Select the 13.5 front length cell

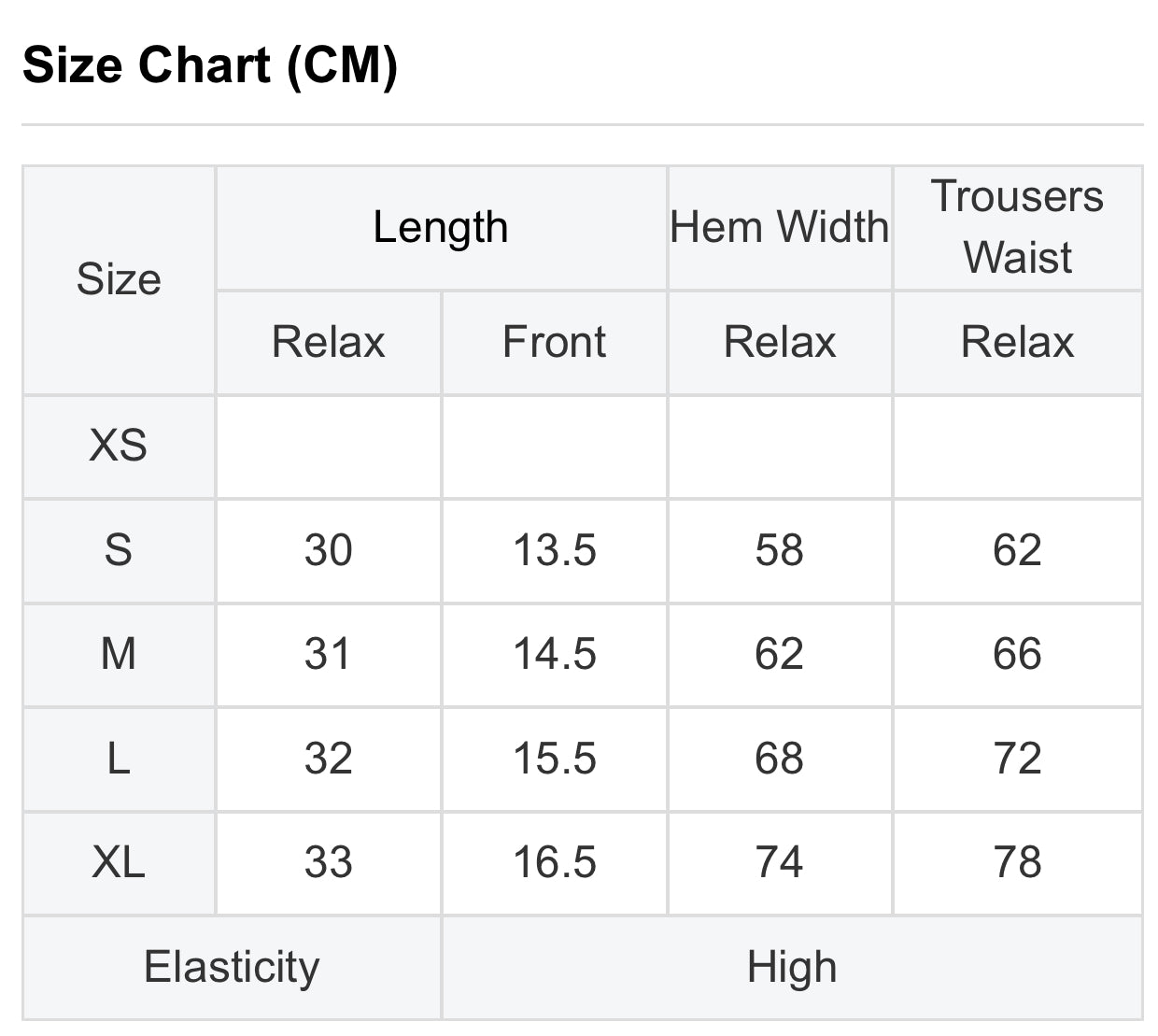pos(554,550)
